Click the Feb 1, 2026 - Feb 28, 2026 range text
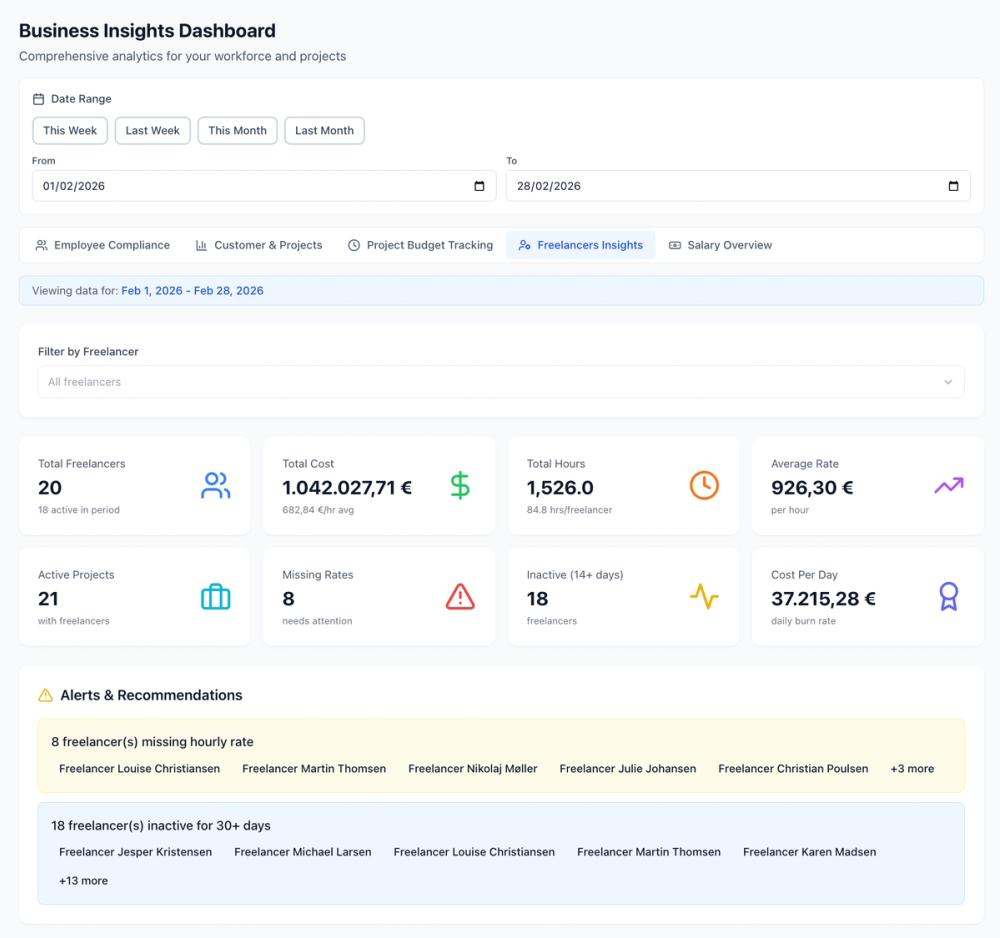1000x938 pixels. coord(192,291)
